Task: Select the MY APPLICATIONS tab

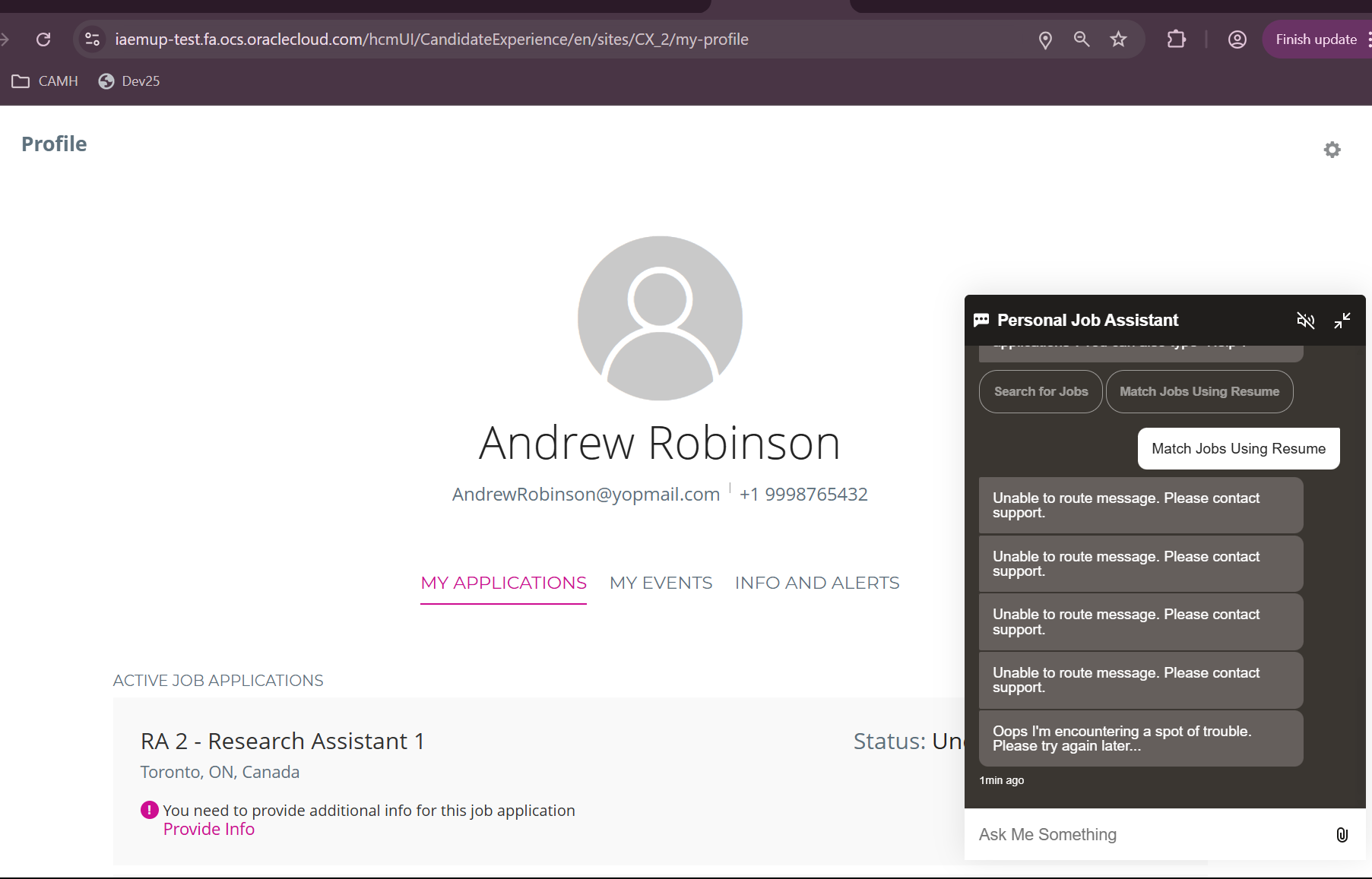Action: [503, 583]
